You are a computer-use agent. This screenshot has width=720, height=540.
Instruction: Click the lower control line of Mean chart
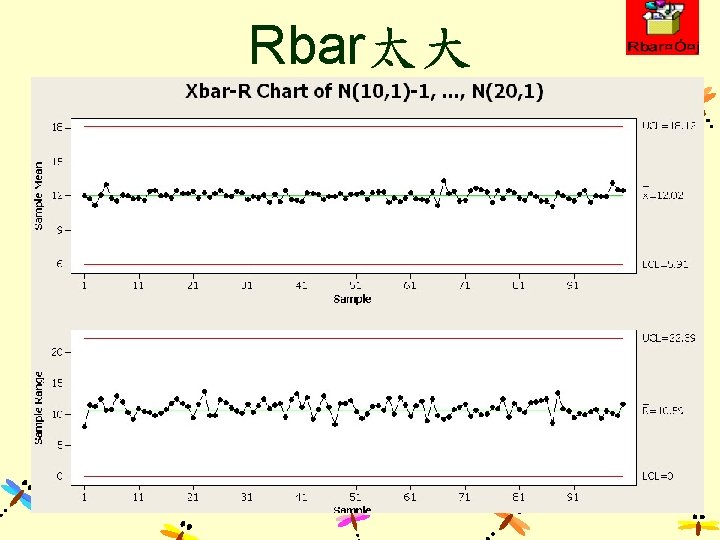pyautogui.click(x=354, y=264)
